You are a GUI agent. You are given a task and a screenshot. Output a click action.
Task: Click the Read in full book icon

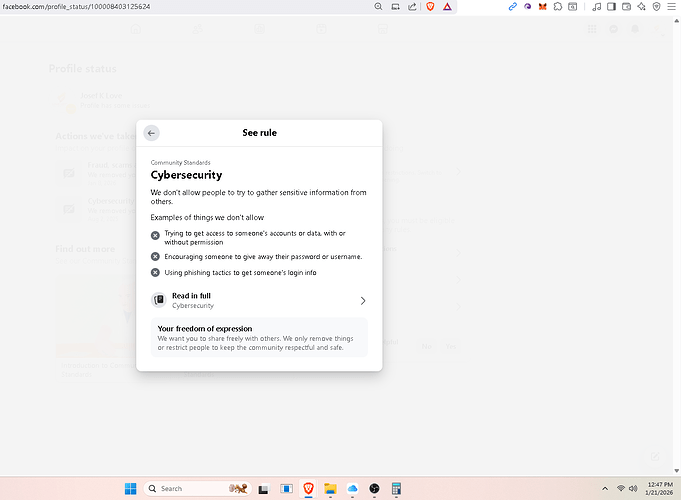coord(158,300)
